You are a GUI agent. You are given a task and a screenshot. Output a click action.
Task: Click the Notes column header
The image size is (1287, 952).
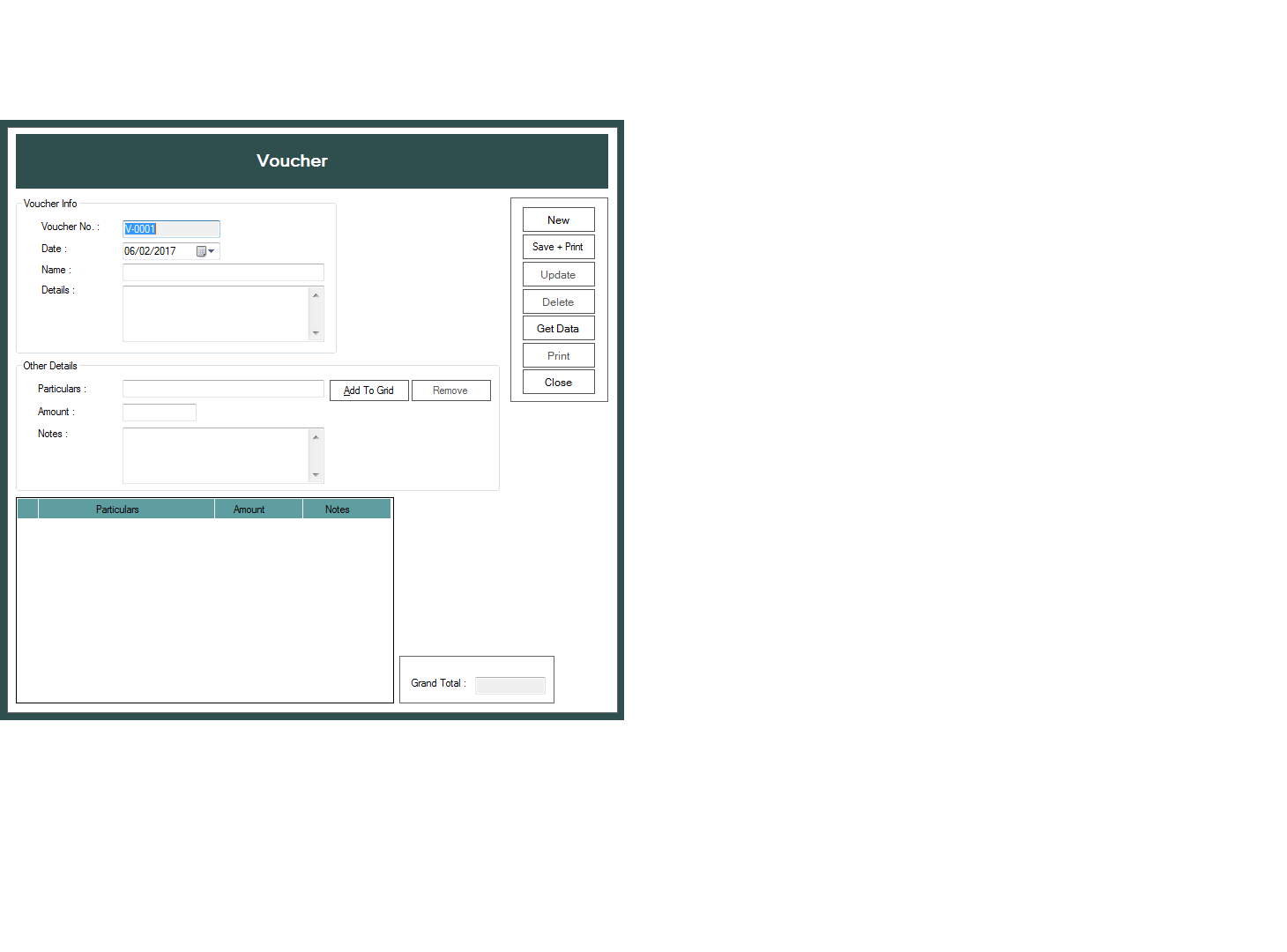(338, 509)
